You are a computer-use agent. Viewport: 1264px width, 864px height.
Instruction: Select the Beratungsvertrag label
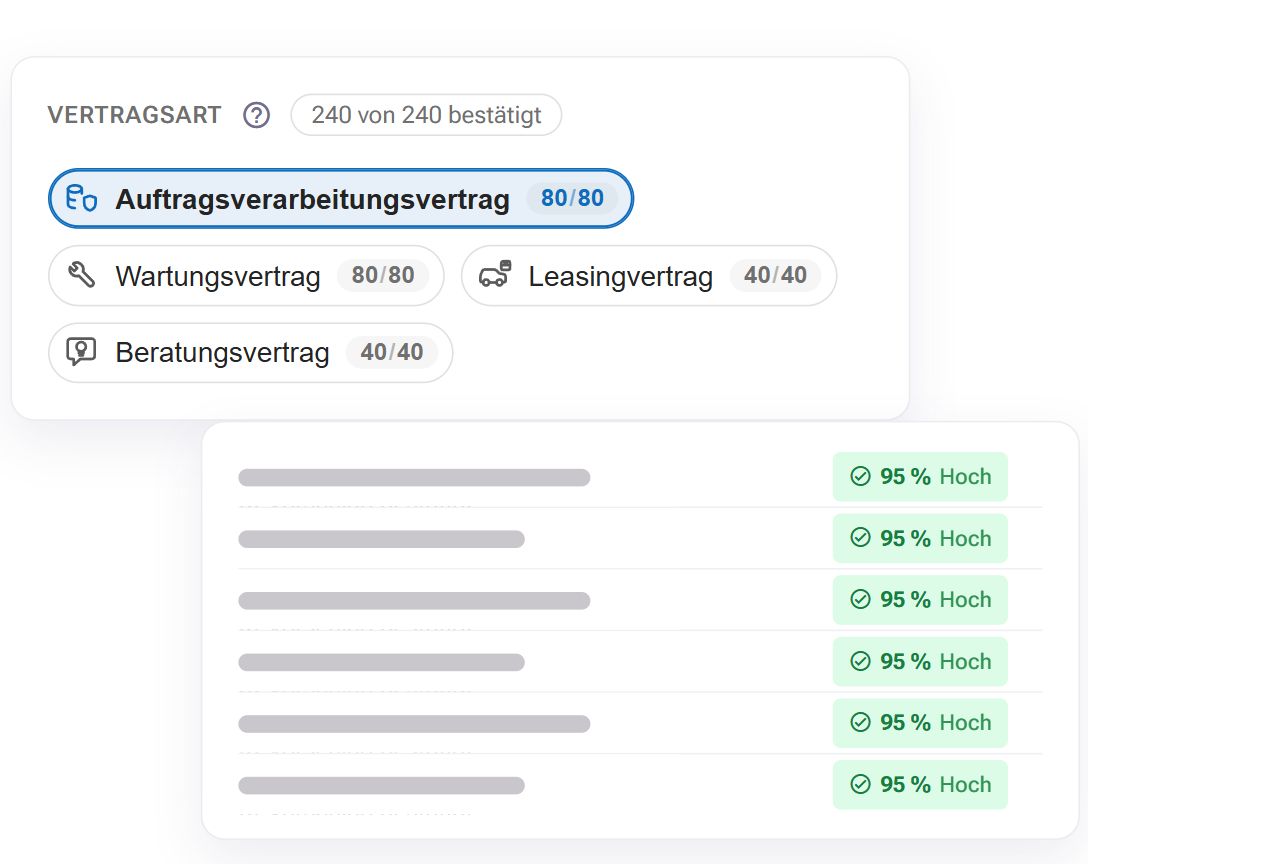pyautogui.click(x=222, y=353)
